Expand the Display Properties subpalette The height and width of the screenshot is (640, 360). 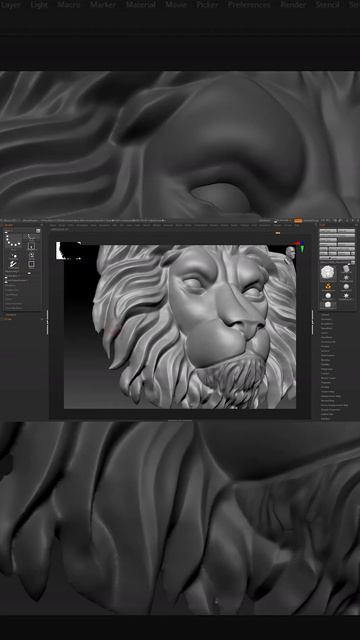click(x=330, y=410)
